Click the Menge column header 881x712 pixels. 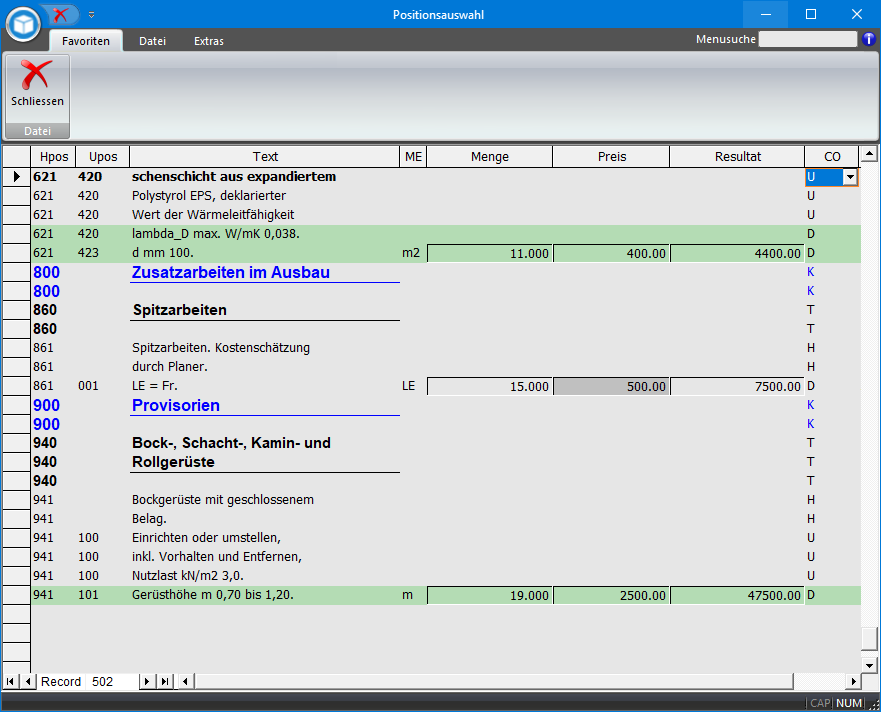point(490,157)
